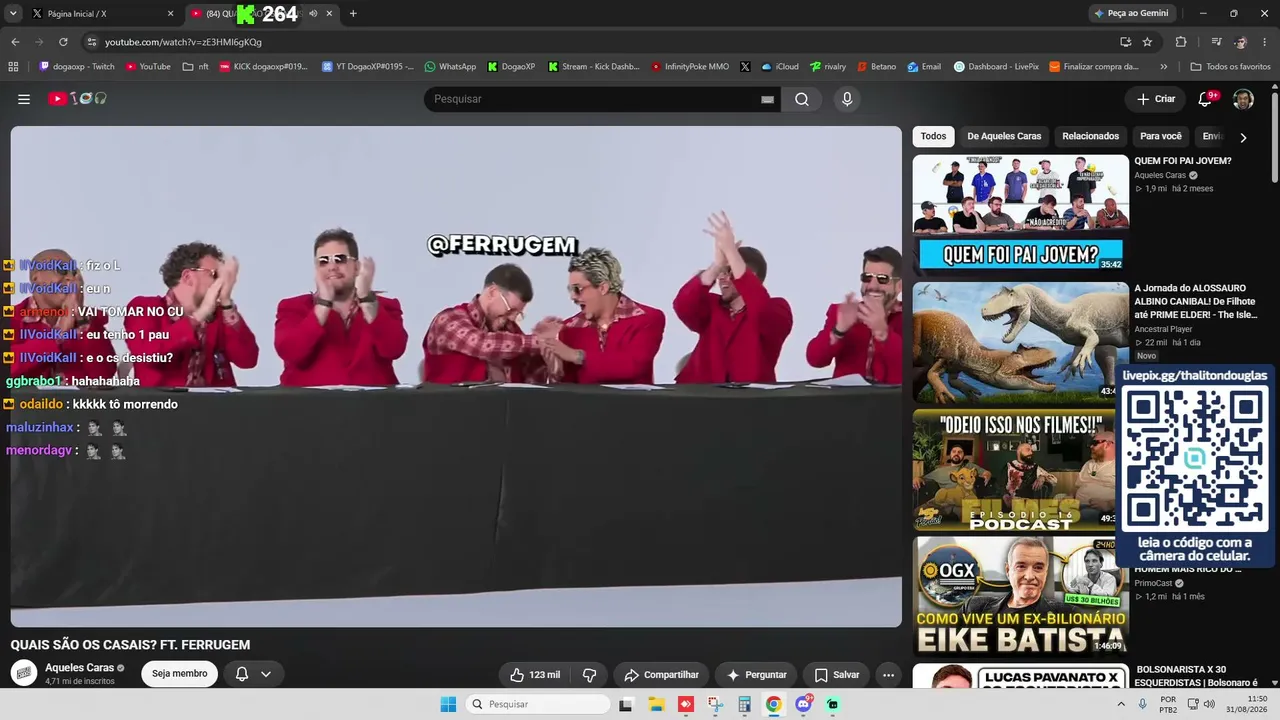The height and width of the screenshot is (720, 1280).
Task: Open Calculator from taskbar
Action: coord(744,704)
